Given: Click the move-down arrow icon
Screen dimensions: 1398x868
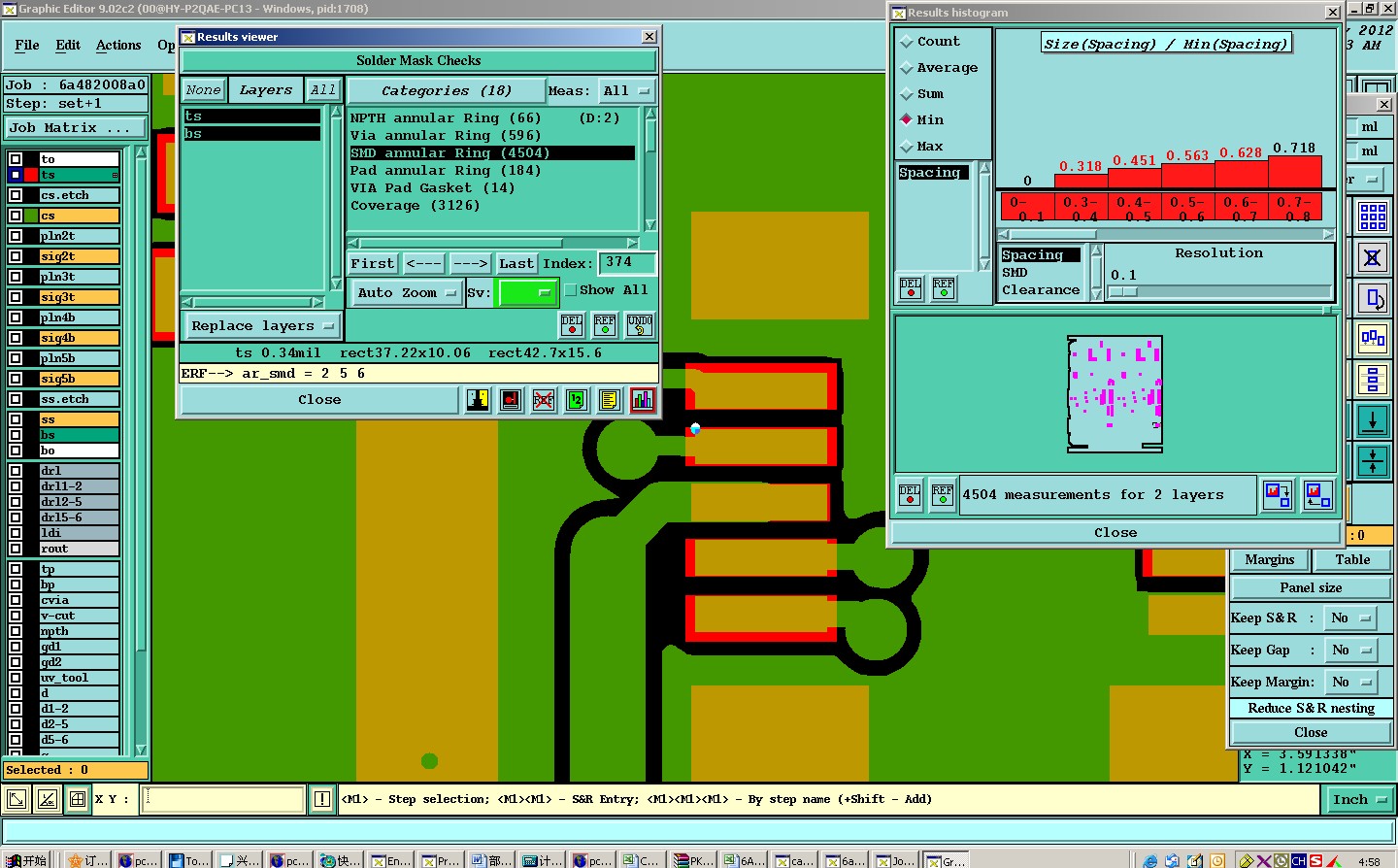Looking at the screenshot, I should click(1373, 420).
